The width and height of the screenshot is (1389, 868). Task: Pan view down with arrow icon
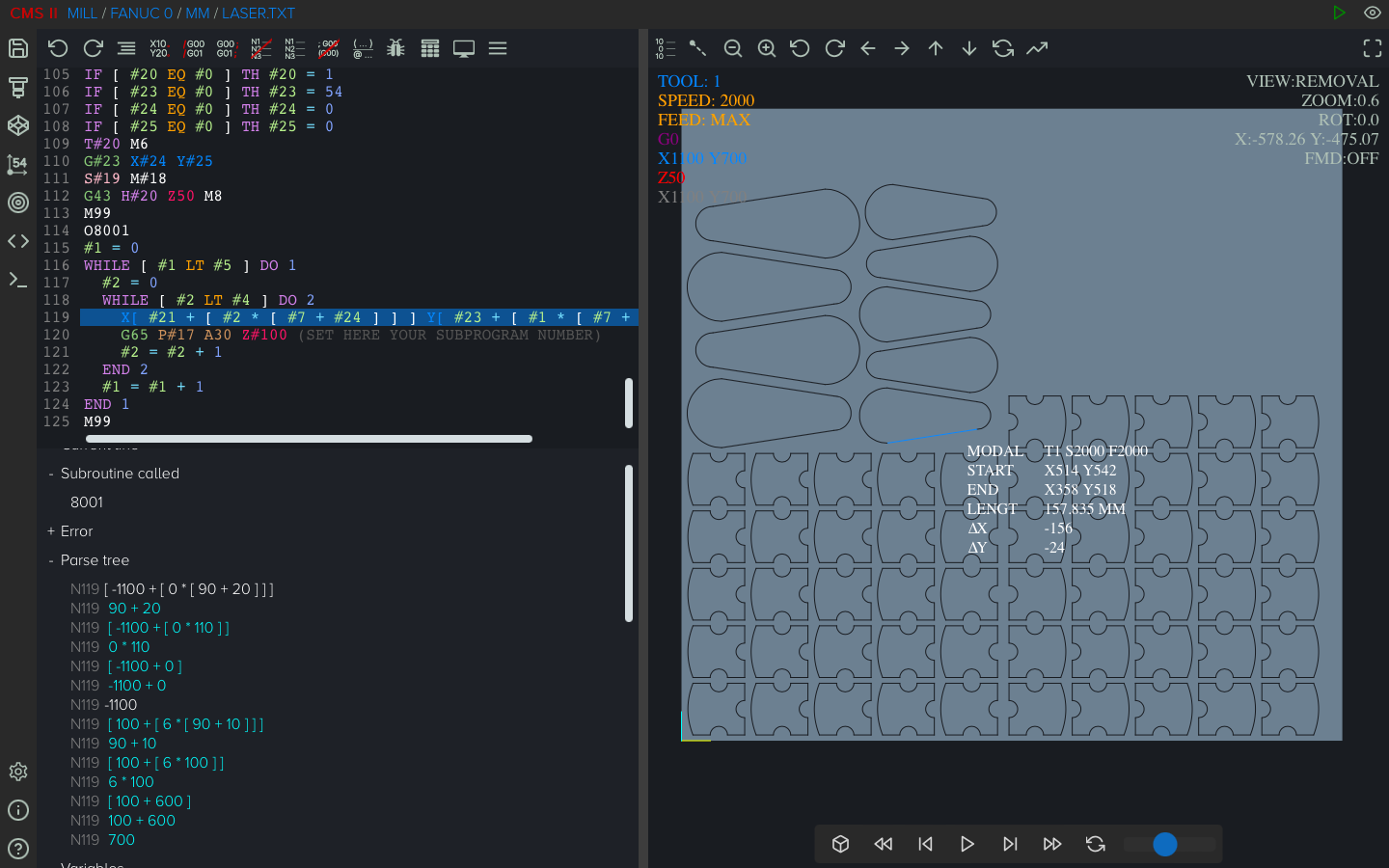(x=969, y=48)
